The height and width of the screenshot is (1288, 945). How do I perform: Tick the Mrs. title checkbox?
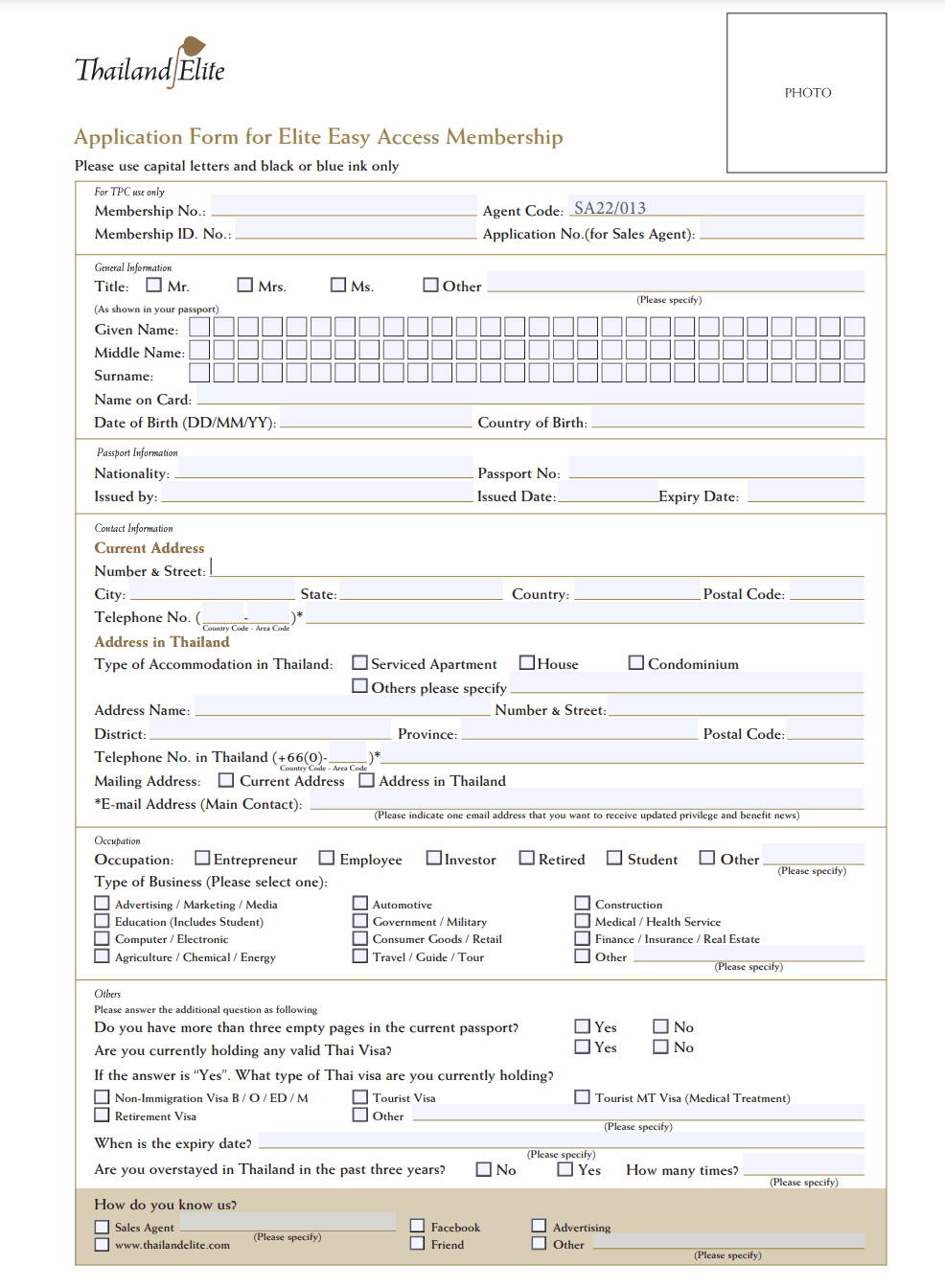point(244,285)
